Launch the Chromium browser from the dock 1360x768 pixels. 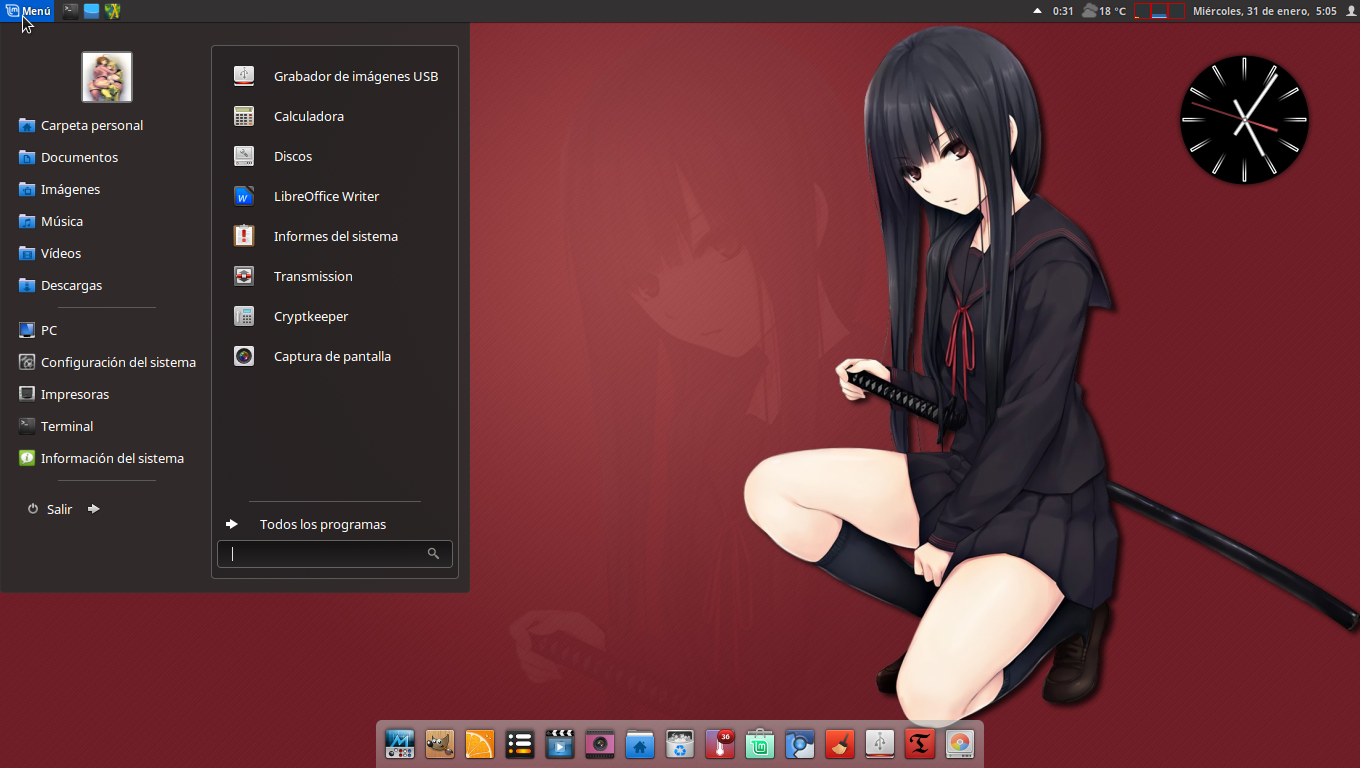pos(800,743)
